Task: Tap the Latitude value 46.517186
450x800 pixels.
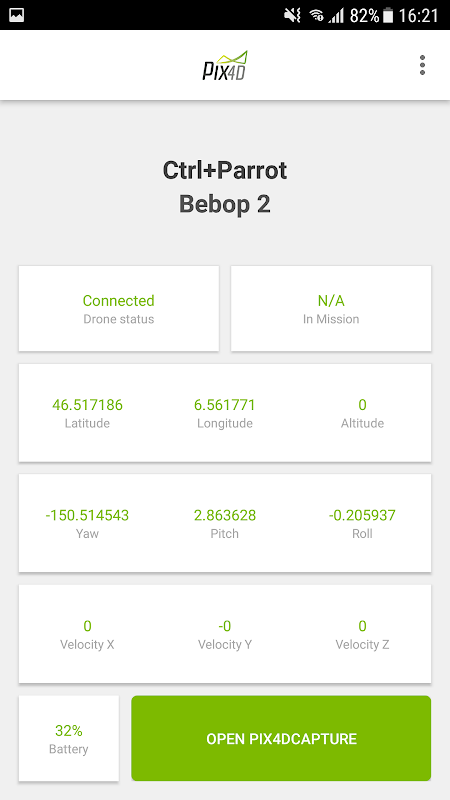Action: (87, 405)
